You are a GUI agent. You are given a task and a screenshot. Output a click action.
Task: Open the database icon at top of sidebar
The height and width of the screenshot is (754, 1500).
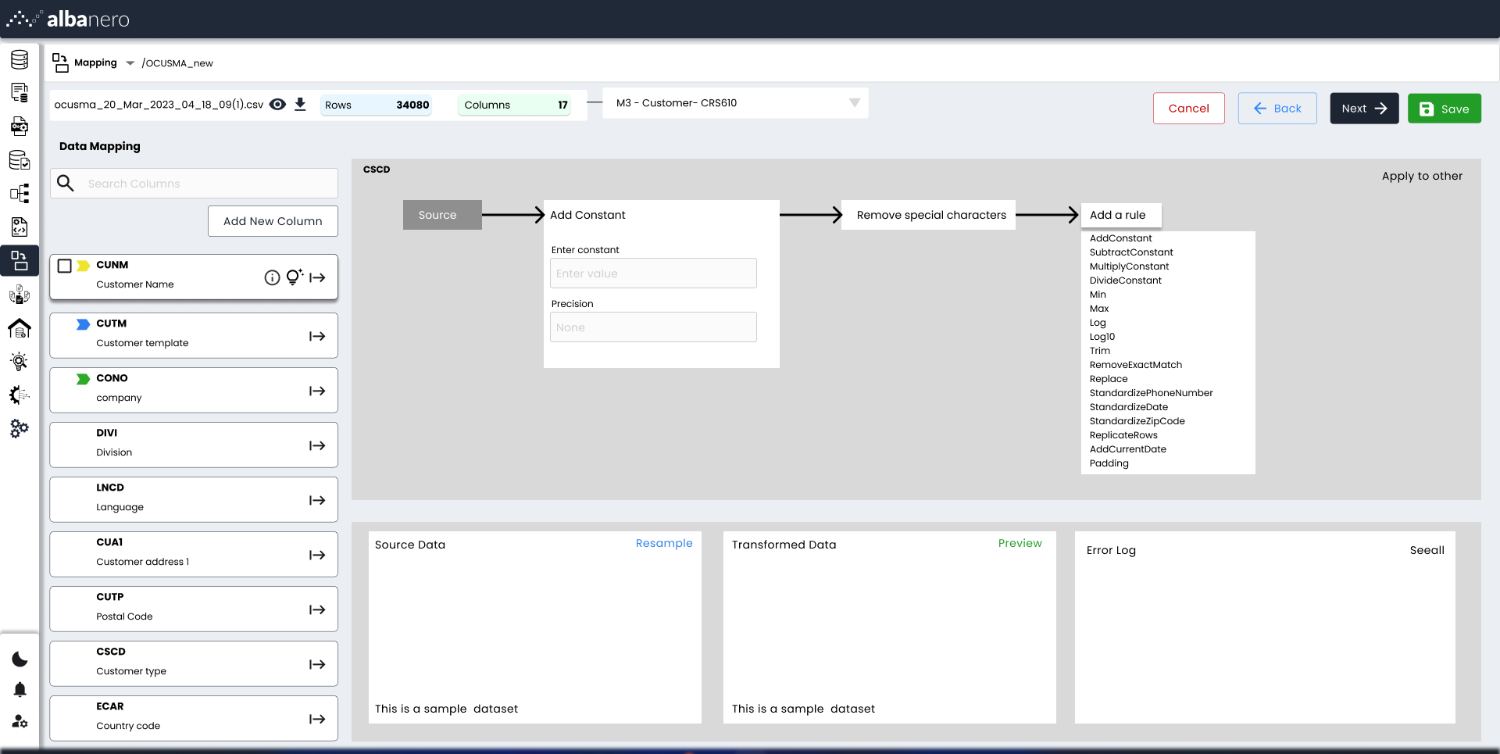click(x=19, y=59)
